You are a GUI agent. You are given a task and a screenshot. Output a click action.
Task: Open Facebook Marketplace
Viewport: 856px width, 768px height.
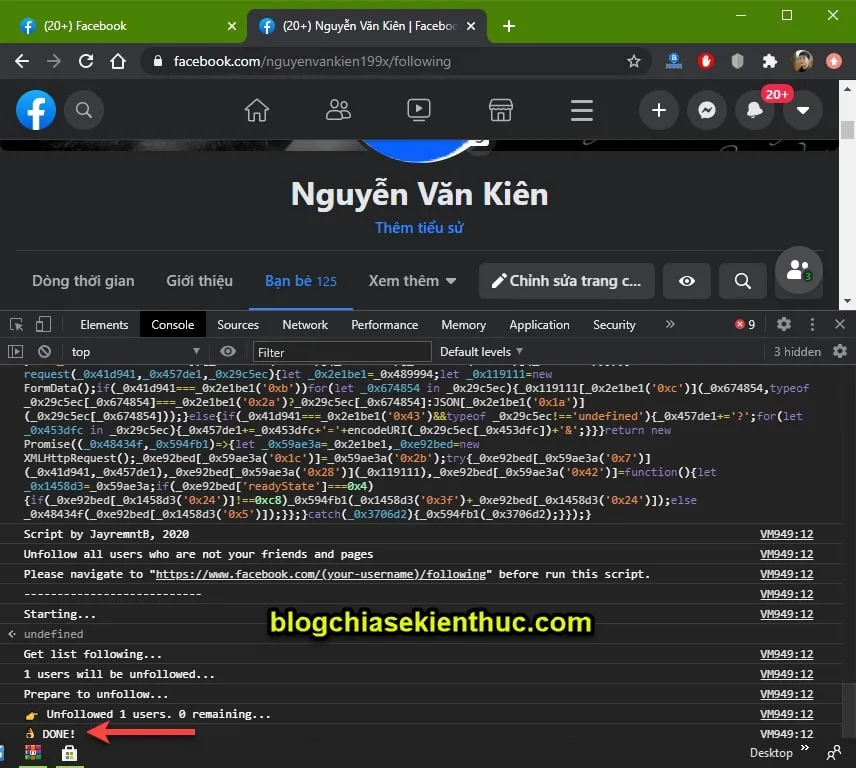[500, 110]
